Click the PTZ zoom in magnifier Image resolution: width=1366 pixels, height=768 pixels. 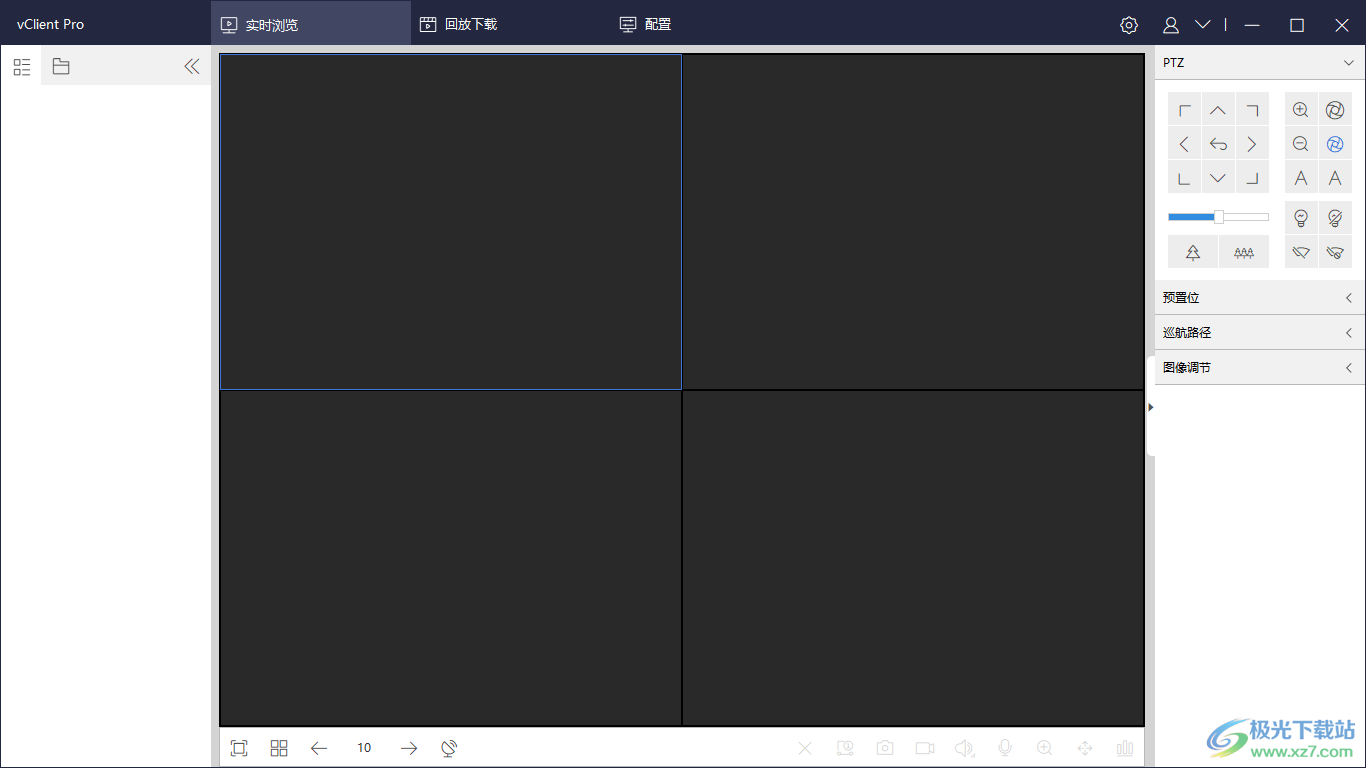pos(1301,110)
